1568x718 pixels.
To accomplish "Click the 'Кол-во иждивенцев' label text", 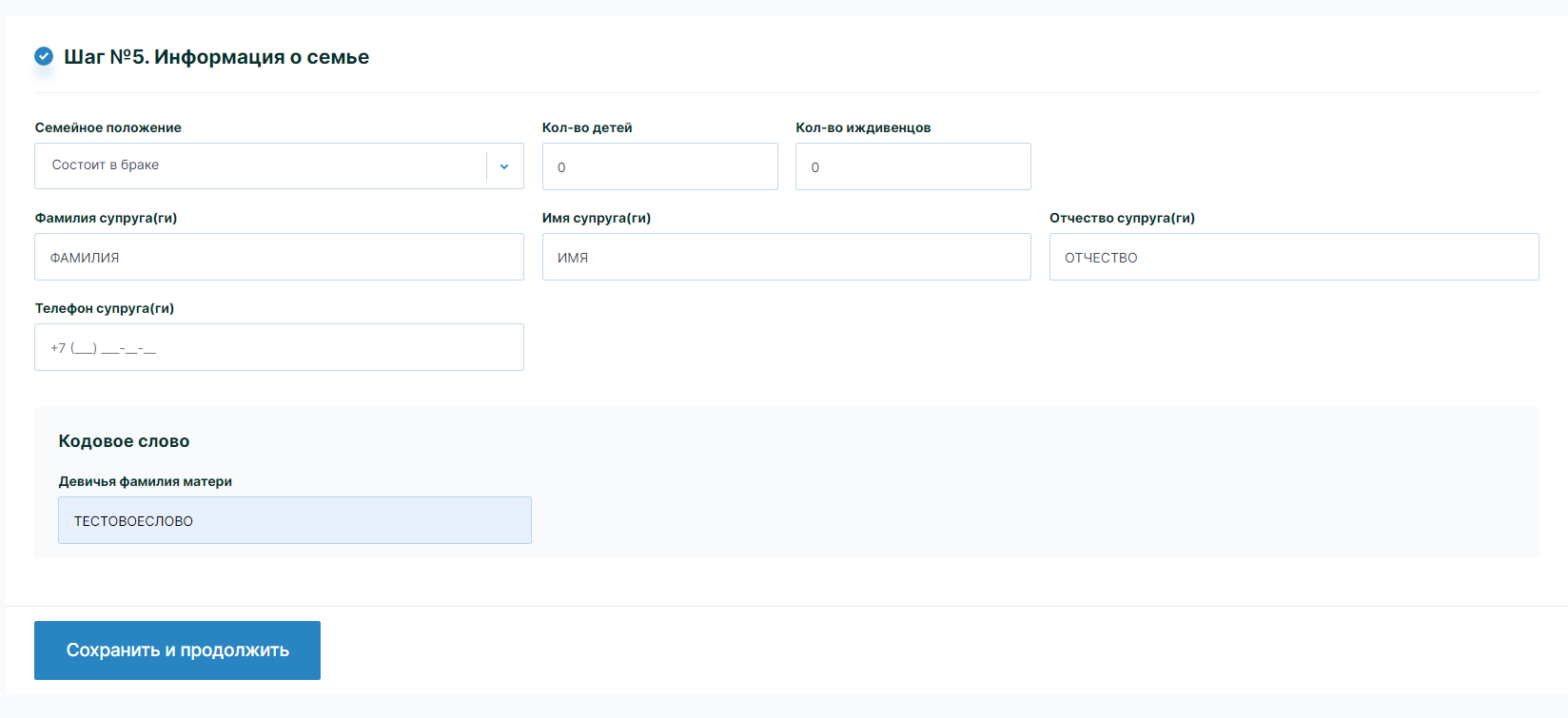I will click(863, 127).
